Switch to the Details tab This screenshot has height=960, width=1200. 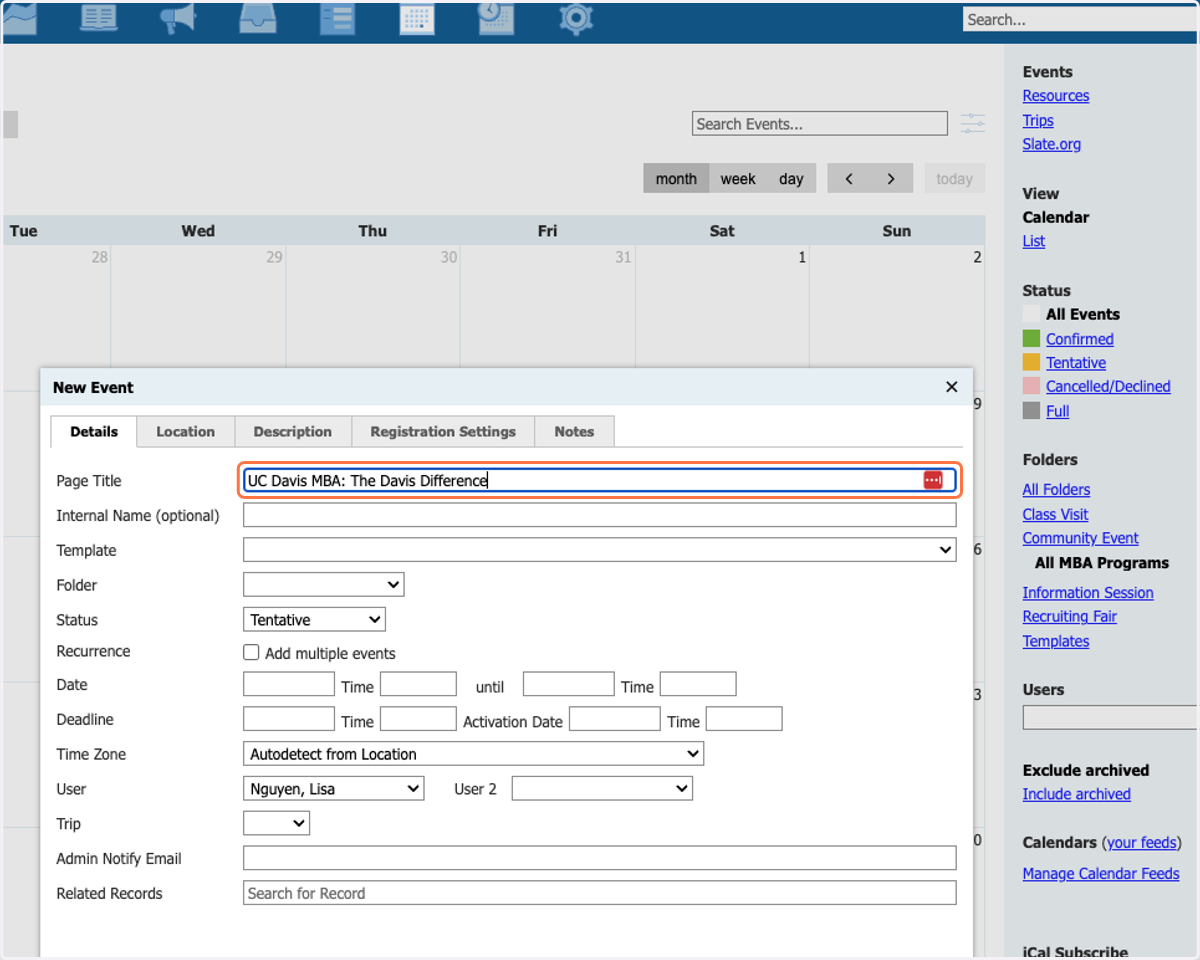click(x=94, y=432)
